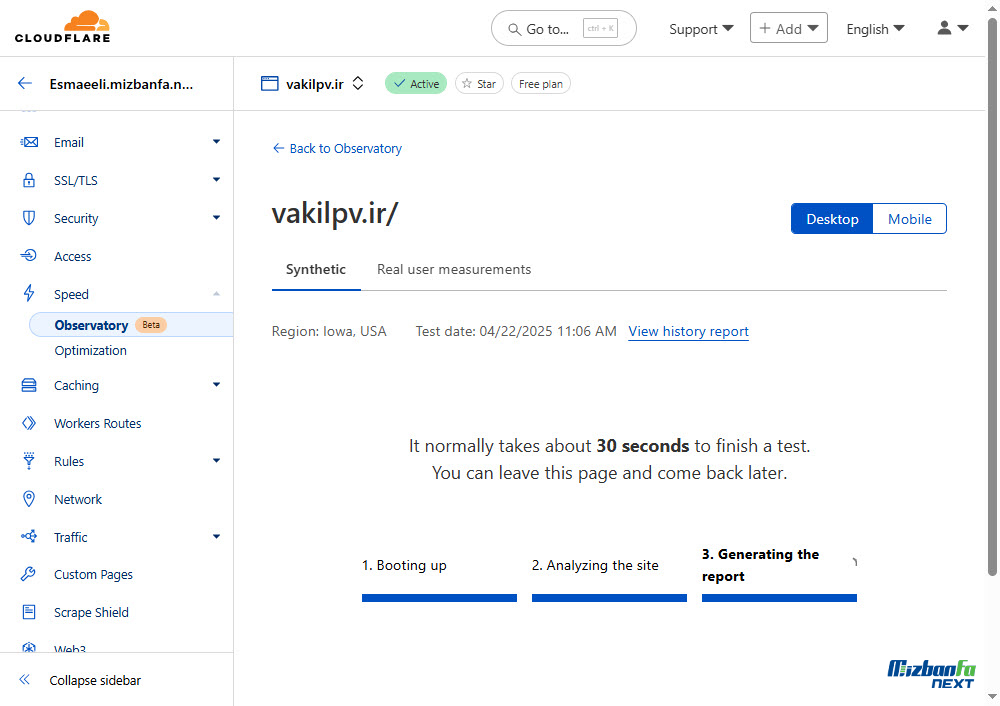
Task: Click the Free plan badge
Action: (x=541, y=84)
